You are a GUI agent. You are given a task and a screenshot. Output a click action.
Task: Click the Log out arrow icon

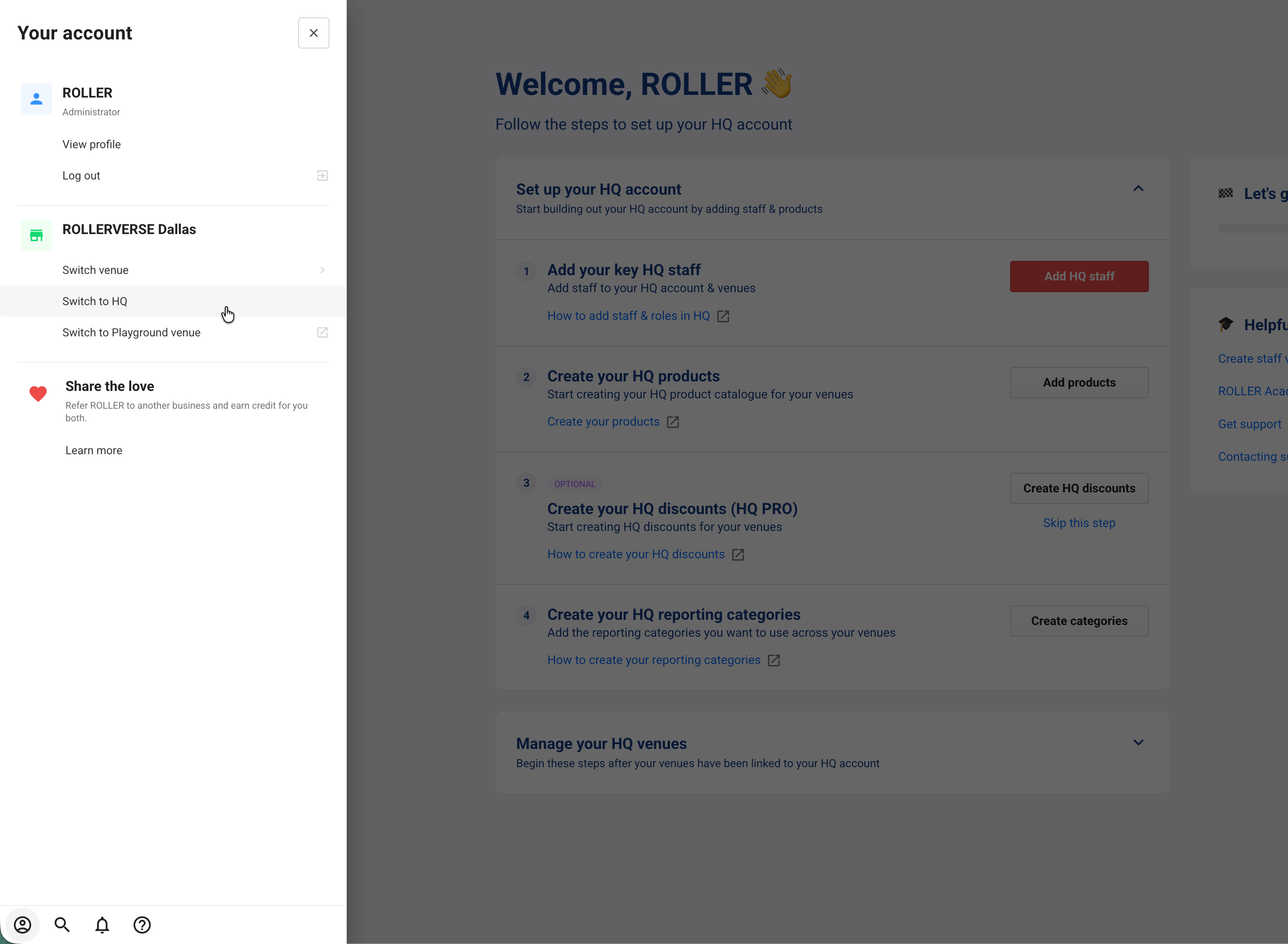pyautogui.click(x=322, y=176)
